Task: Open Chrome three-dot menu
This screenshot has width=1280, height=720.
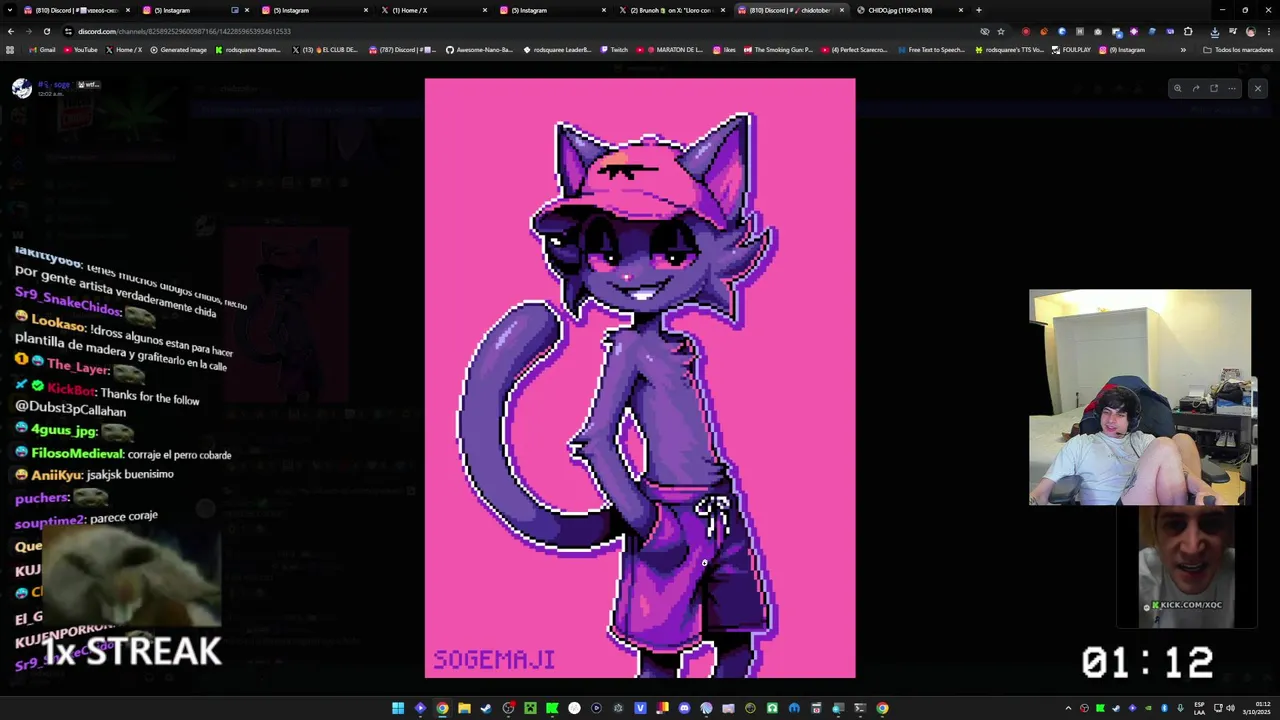Action: coord(1268,31)
